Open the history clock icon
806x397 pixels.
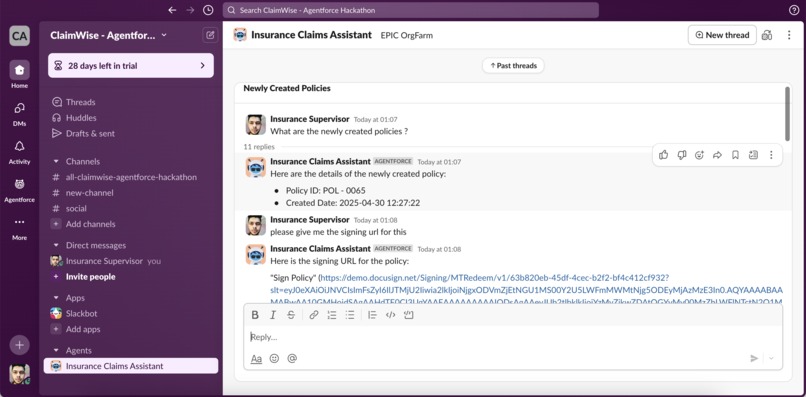click(x=208, y=10)
